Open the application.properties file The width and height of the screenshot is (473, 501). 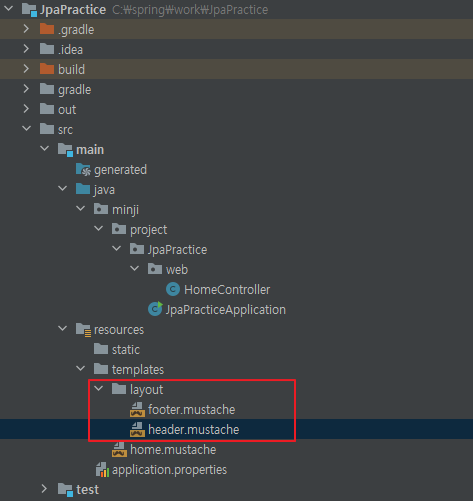click(169, 470)
